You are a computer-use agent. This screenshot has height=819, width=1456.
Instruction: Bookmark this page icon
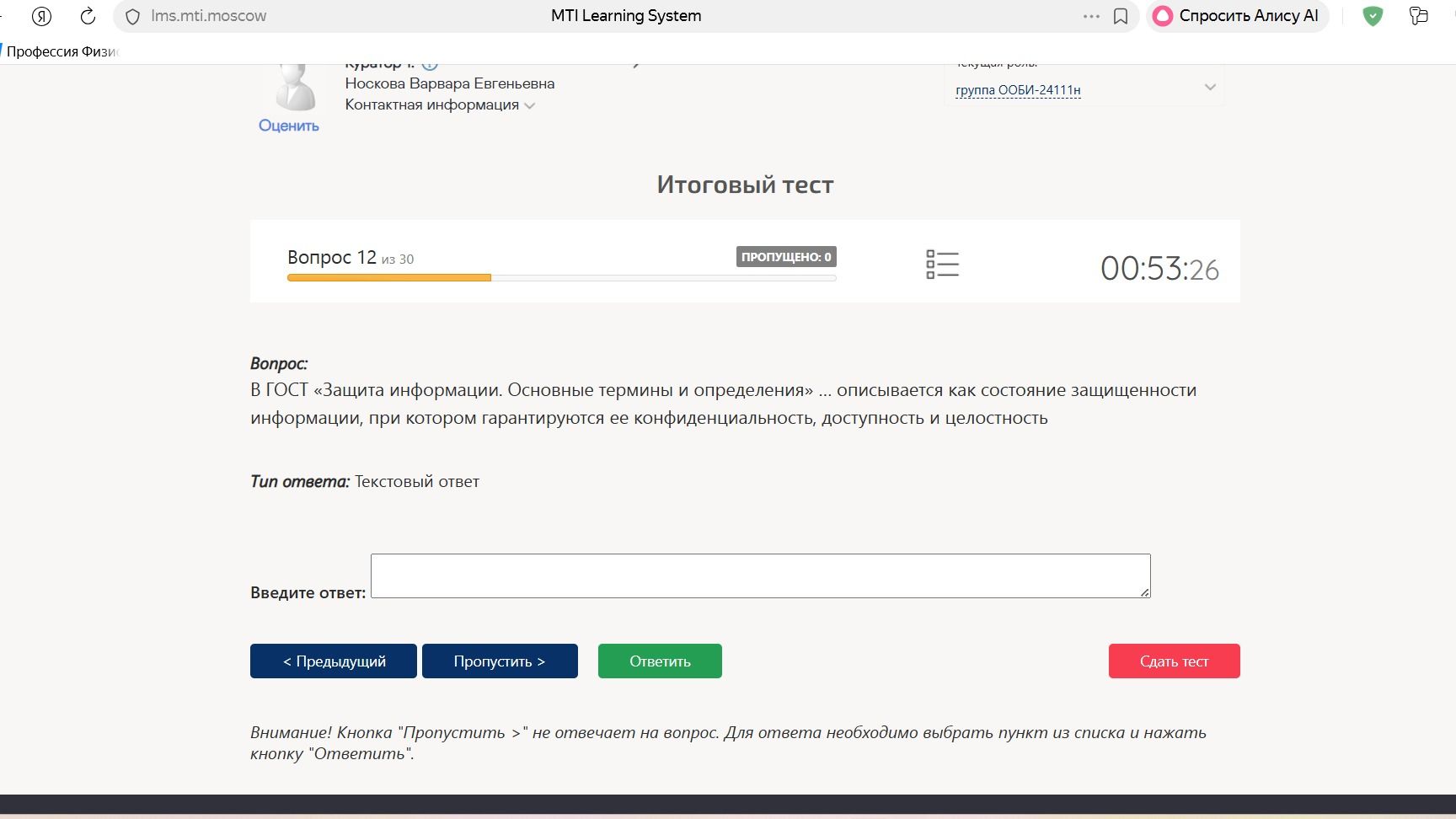click(1121, 16)
